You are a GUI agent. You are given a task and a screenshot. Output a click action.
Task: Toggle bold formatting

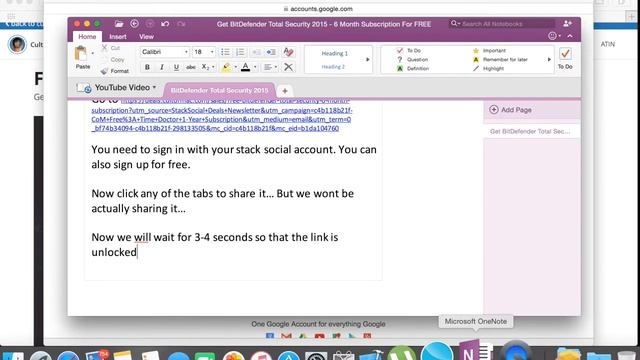147,67
